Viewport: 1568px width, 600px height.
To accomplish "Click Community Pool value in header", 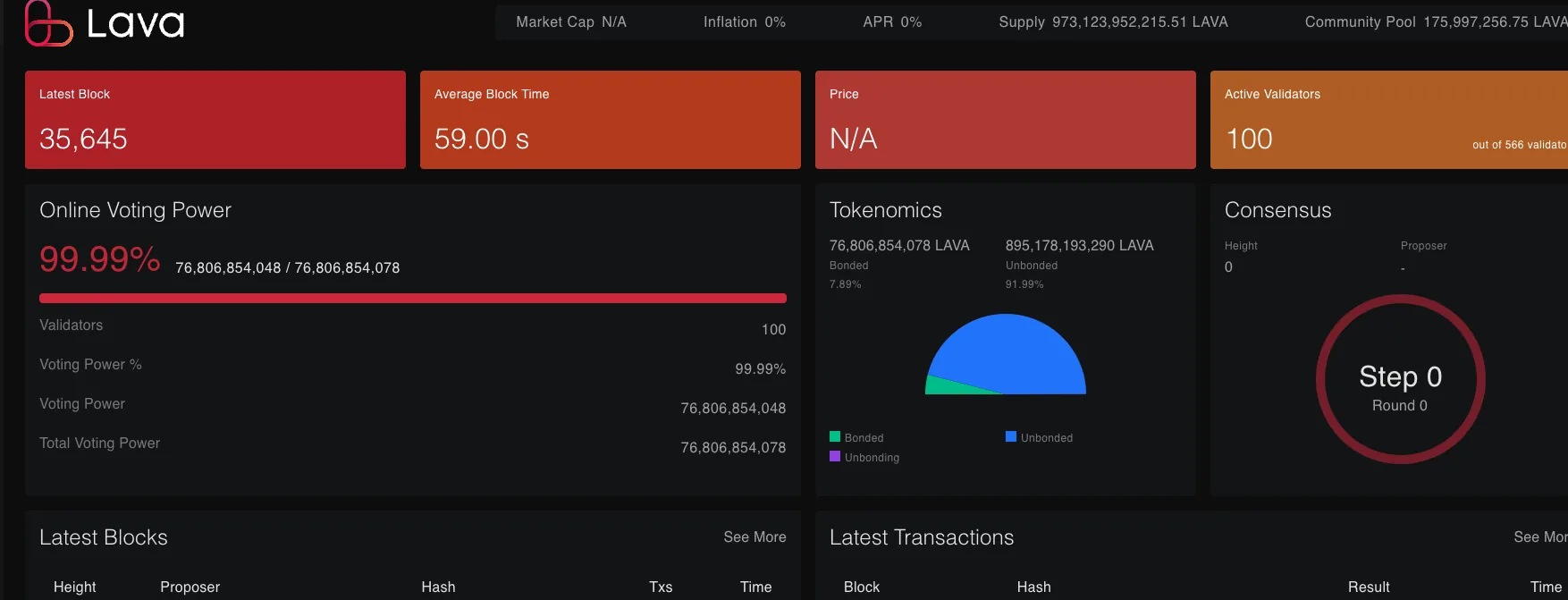I will pyautogui.click(x=1496, y=21).
